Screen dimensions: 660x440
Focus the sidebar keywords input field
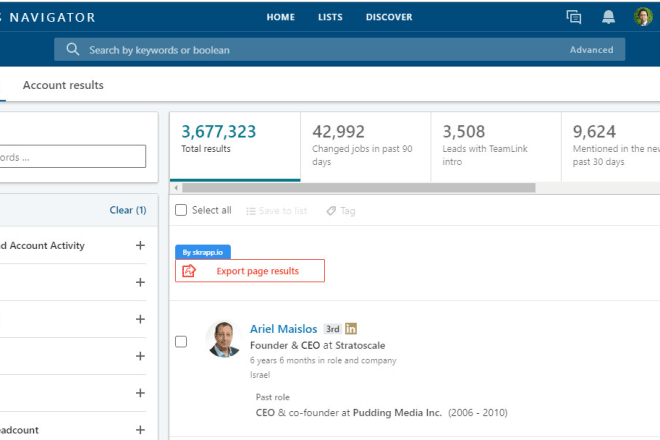[x=72, y=157]
